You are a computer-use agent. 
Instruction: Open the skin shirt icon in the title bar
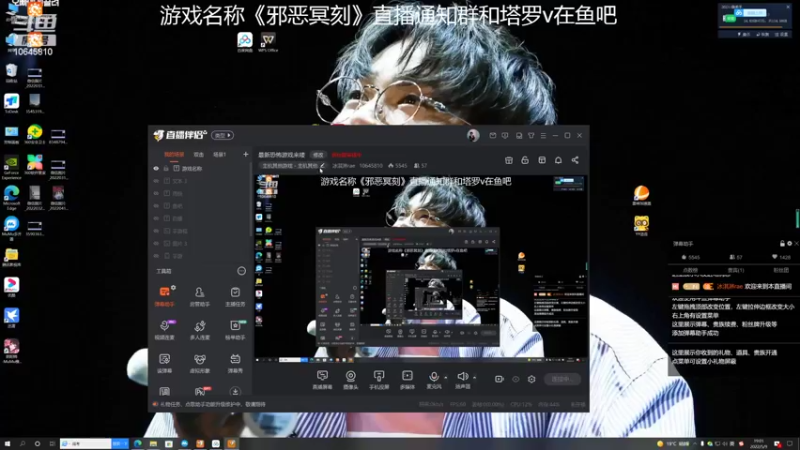coord(531,136)
